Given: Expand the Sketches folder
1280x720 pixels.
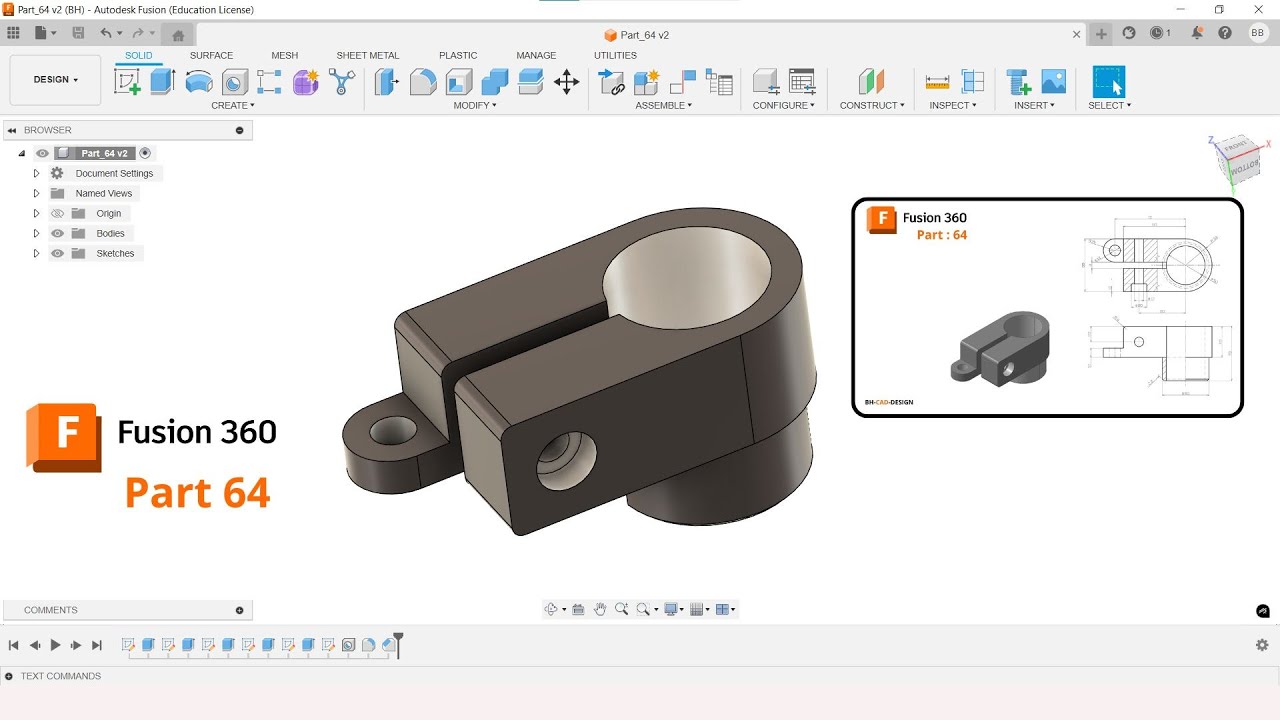Looking at the screenshot, I should click(36, 253).
